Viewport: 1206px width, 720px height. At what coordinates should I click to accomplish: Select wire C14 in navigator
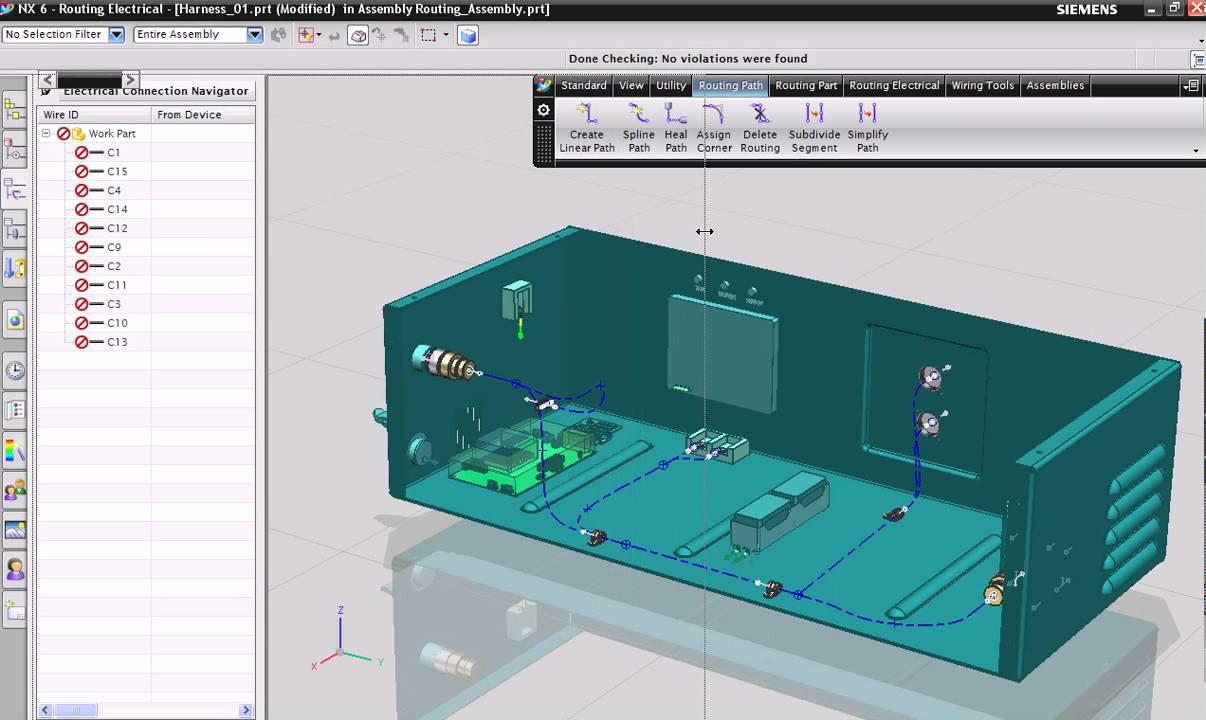[x=117, y=209]
